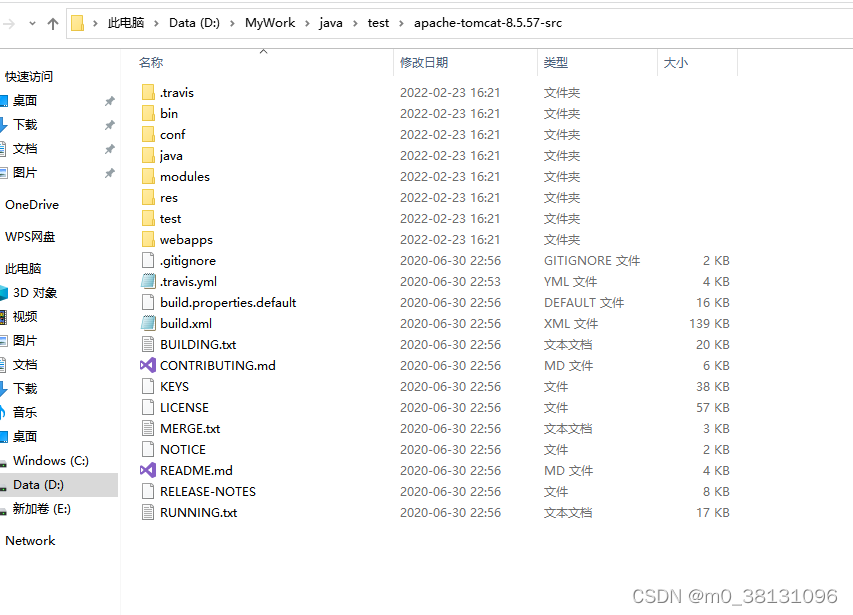Screen dimensions: 853x615
Task: Click README.md Visual Studio icon
Action: pyautogui.click(x=148, y=470)
